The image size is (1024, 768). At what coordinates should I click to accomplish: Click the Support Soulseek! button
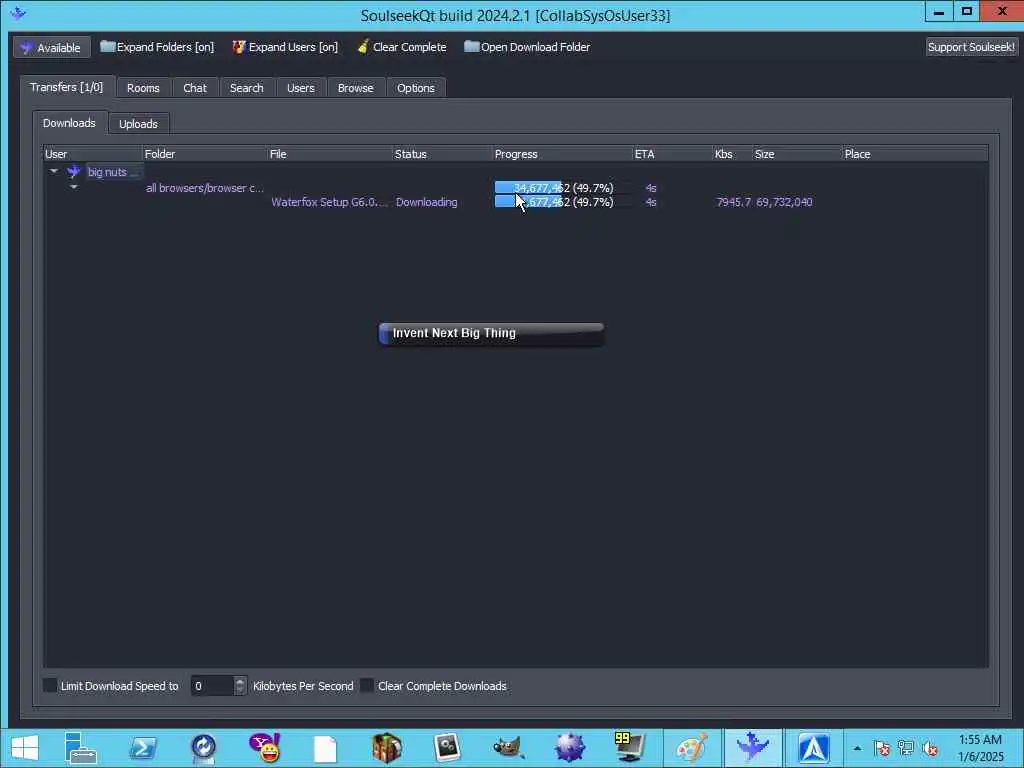click(970, 47)
